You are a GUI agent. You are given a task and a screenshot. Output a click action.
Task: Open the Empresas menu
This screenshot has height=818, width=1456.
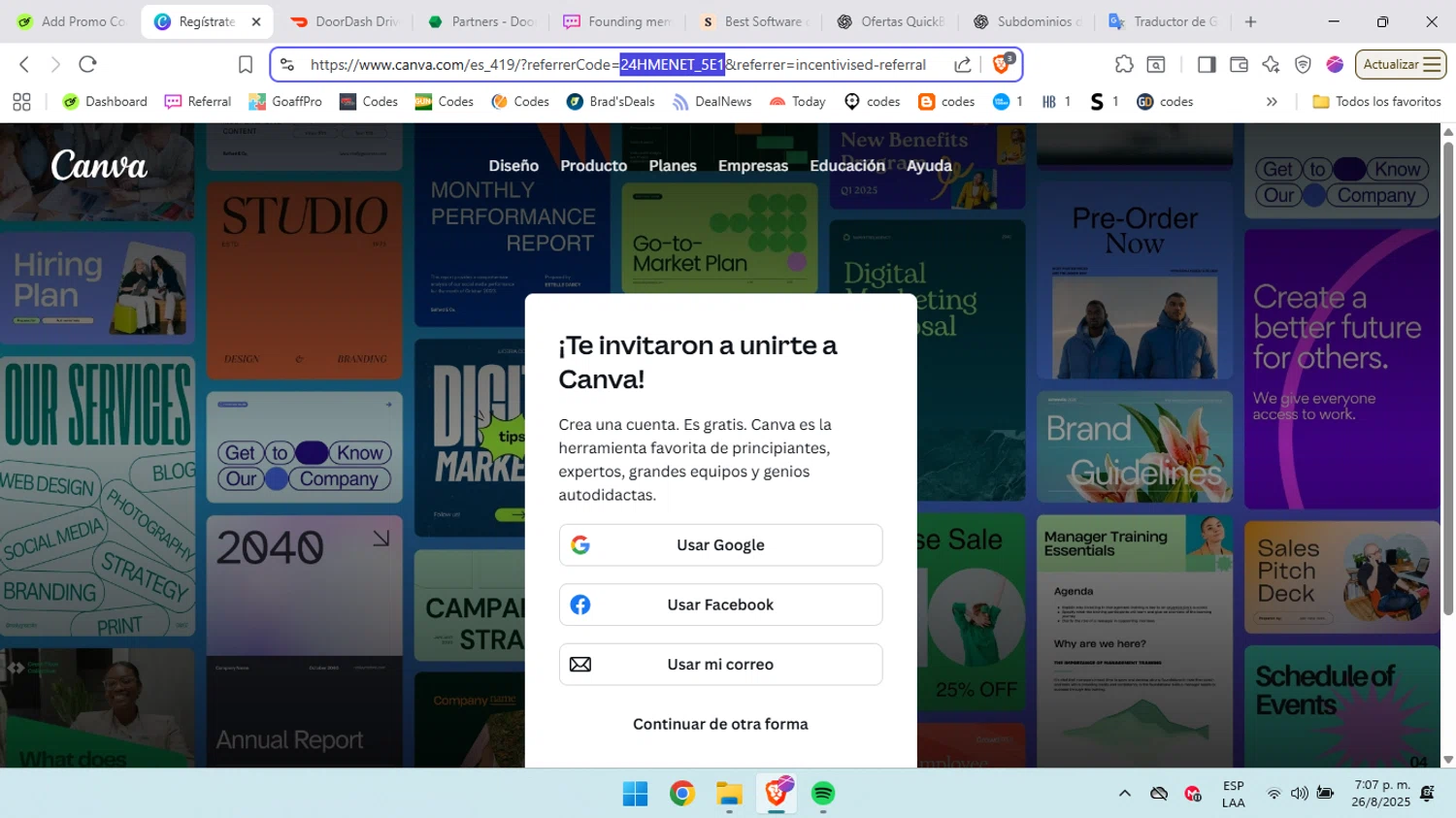click(753, 166)
